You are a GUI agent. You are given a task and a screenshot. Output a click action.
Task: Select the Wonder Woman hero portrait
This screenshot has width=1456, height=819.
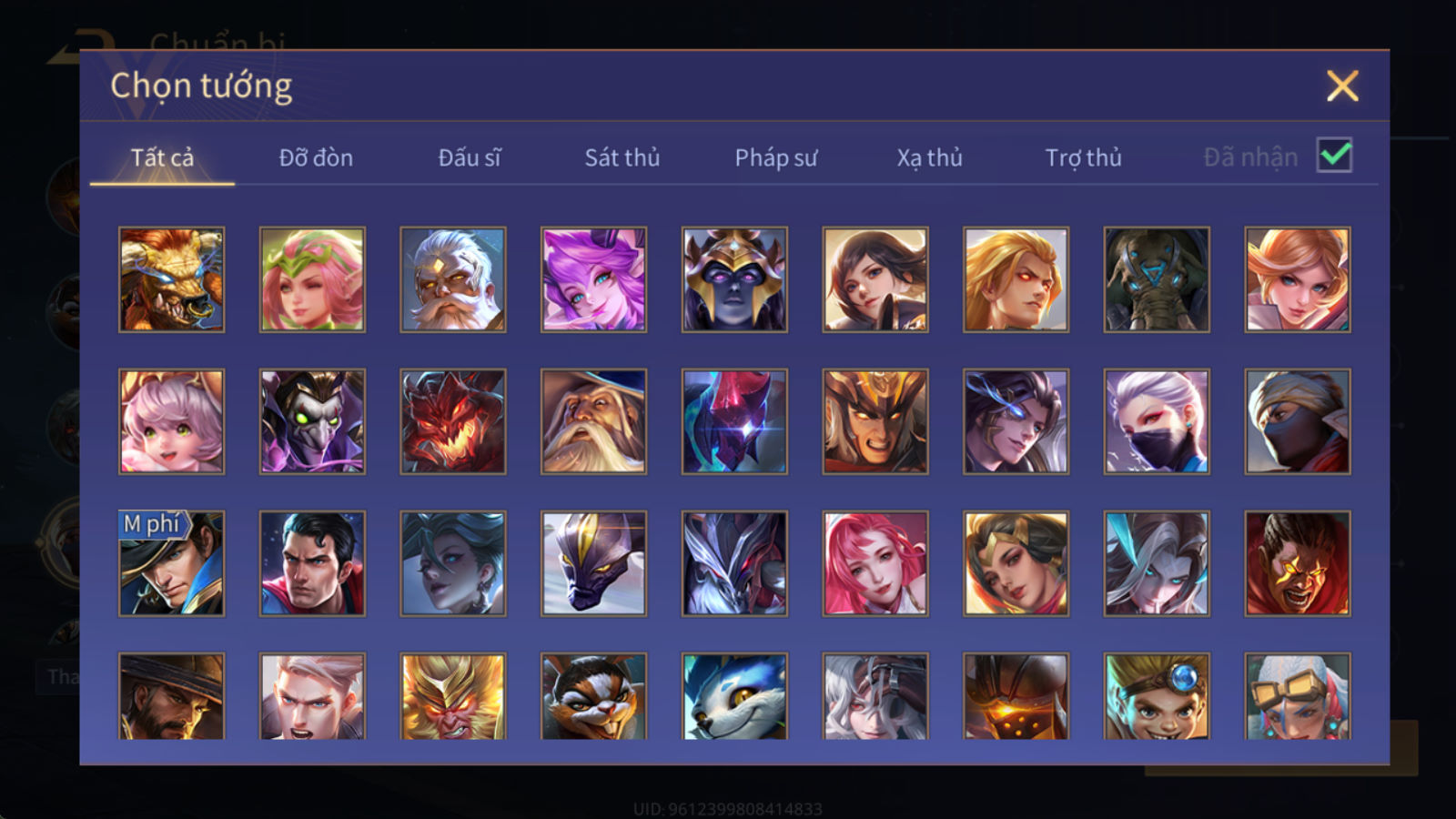[x=1016, y=563]
